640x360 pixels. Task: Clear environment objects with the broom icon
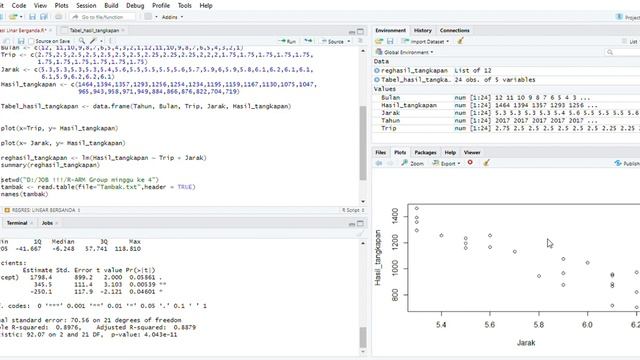(x=460, y=41)
